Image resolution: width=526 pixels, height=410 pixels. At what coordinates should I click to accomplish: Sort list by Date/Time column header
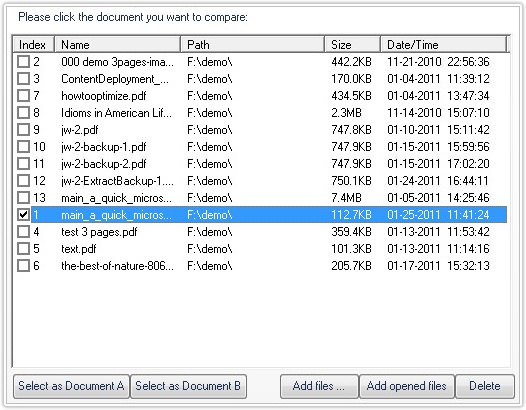coord(443,45)
